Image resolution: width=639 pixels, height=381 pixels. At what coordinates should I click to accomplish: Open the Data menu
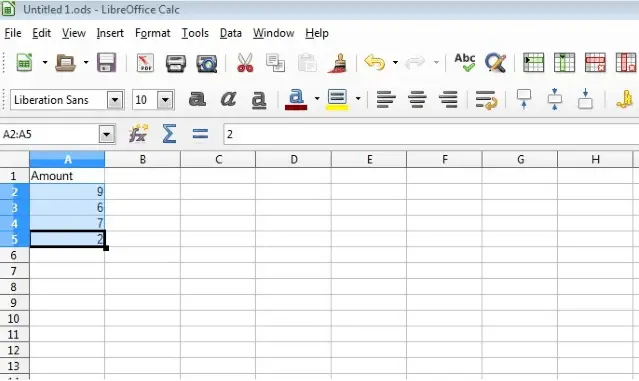tap(231, 33)
